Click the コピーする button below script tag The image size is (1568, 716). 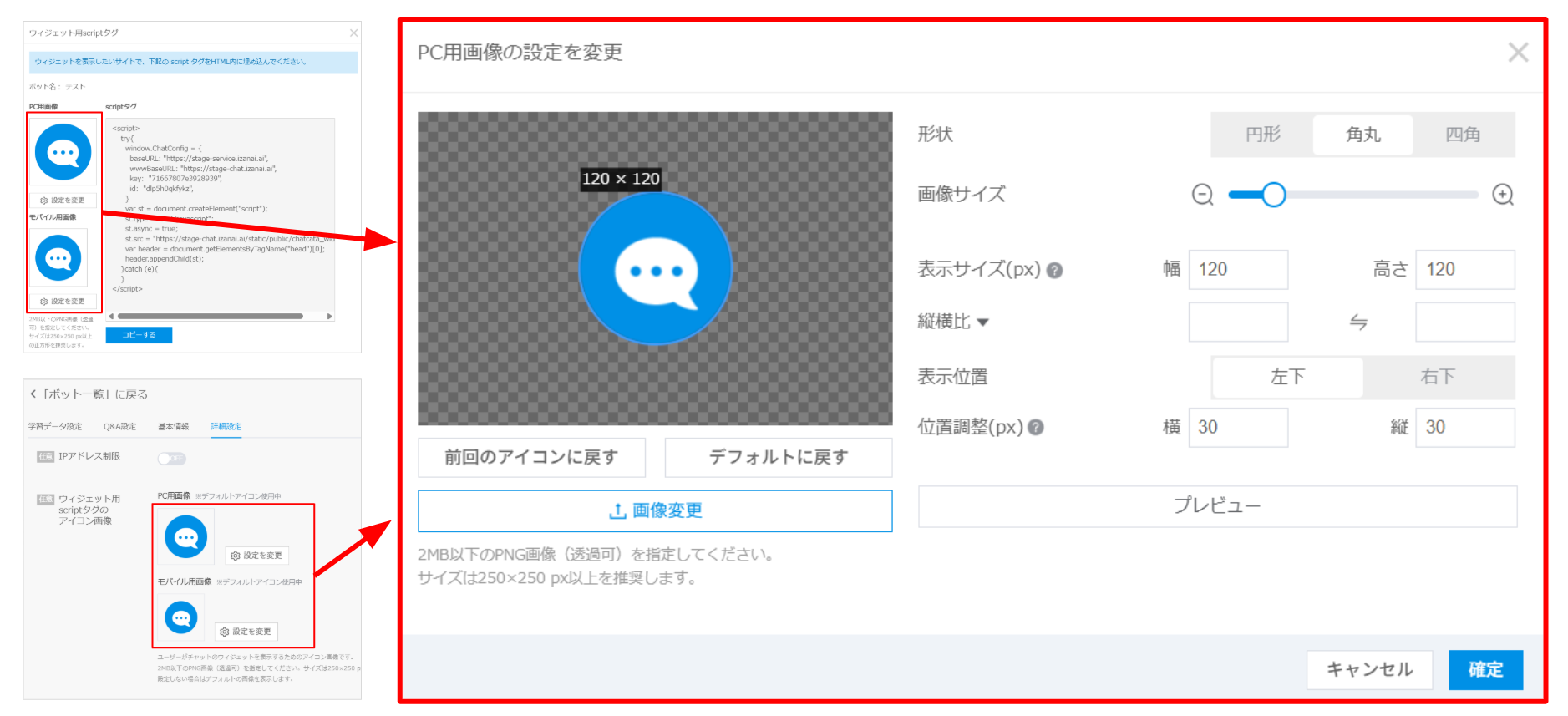tap(139, 335)
